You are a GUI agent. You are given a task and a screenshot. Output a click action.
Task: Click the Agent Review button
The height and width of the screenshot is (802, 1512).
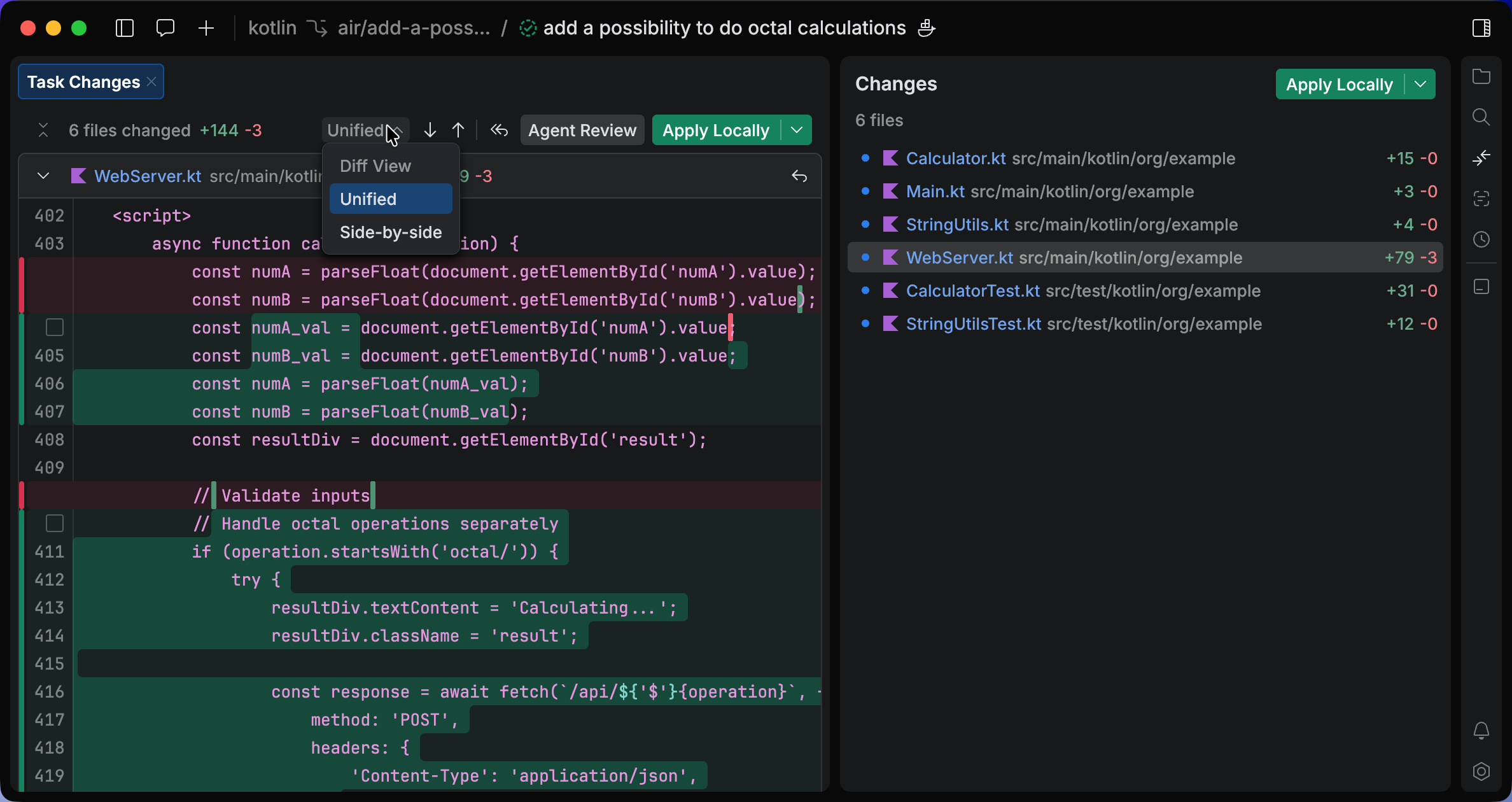[x=582, y=130]
